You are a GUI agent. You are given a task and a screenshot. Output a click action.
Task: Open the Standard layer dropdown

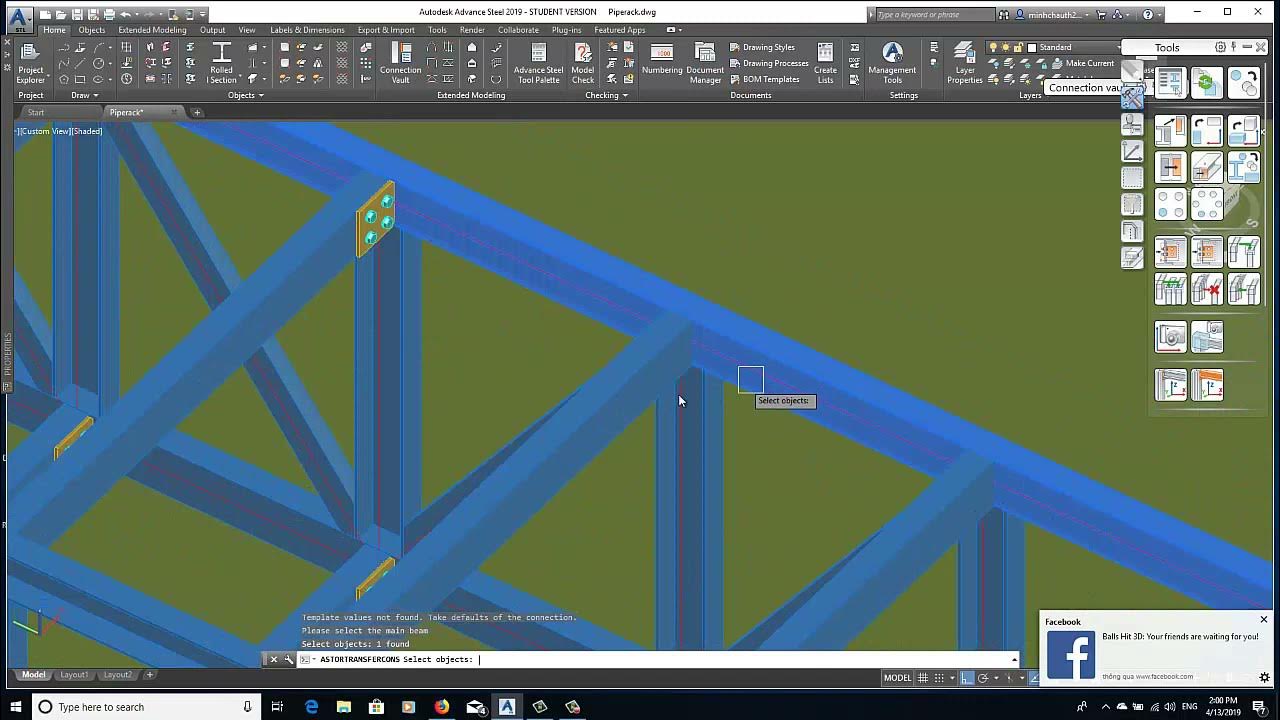pos(1119,47)
